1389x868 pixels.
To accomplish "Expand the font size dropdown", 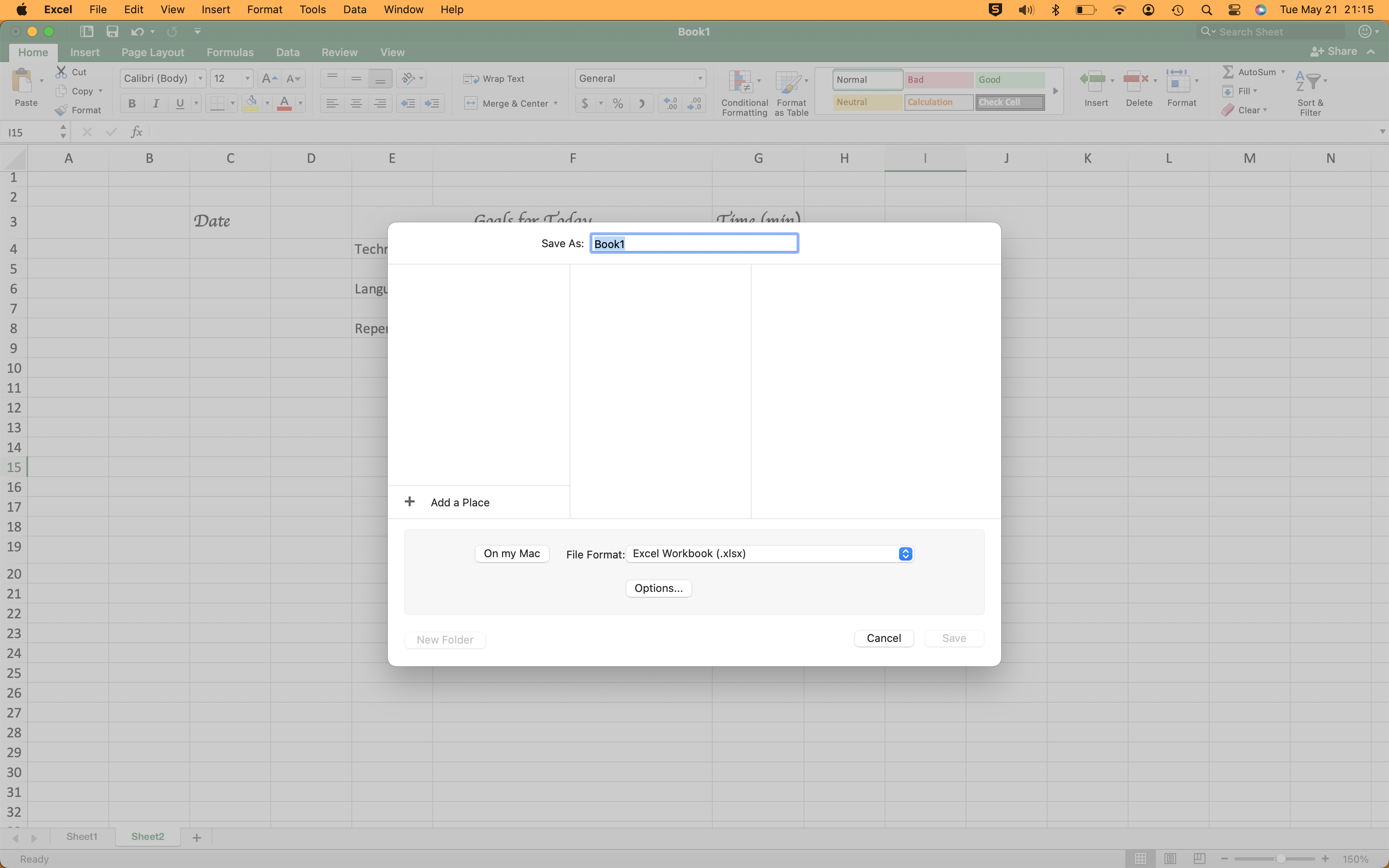I will click(x=247, y=79).
